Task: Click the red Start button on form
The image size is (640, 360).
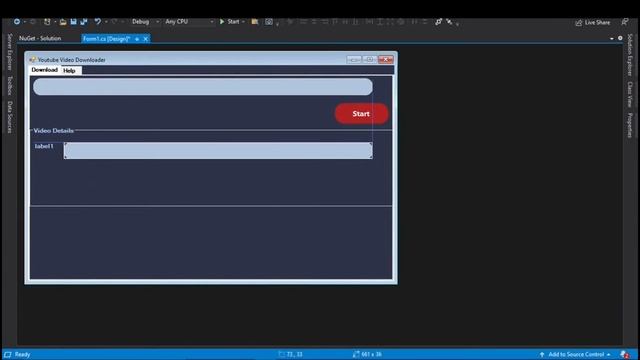Action: [361, 113]
